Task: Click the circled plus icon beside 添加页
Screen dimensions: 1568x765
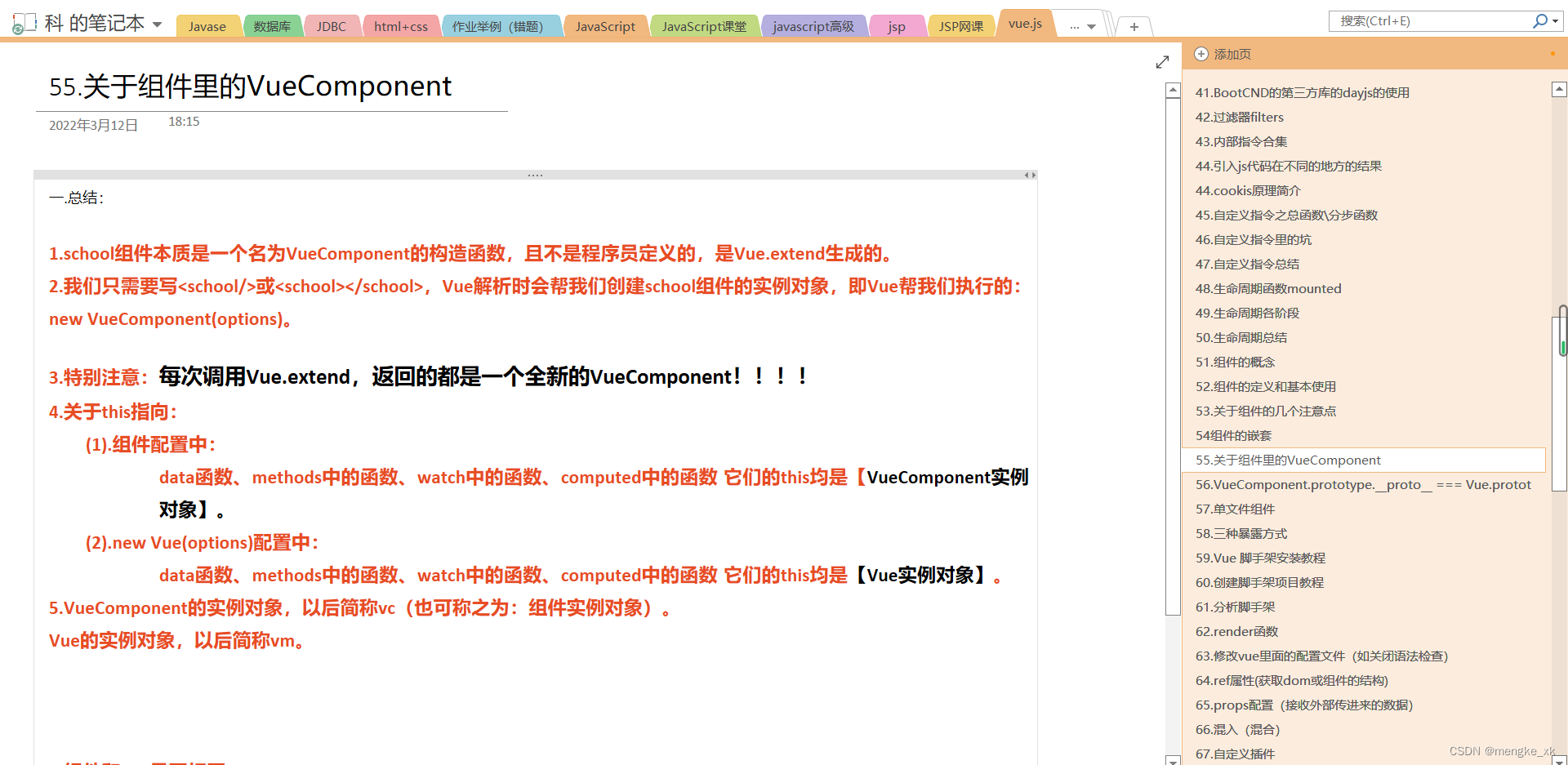Action: 1201,54
